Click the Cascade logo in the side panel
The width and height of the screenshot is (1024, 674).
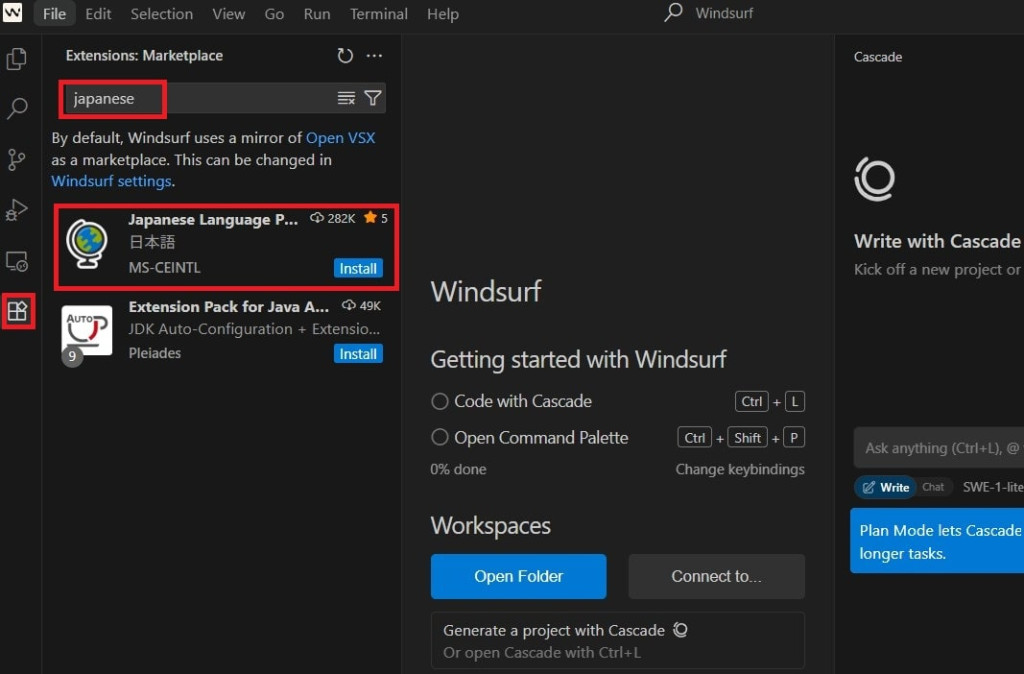point(874,179)
